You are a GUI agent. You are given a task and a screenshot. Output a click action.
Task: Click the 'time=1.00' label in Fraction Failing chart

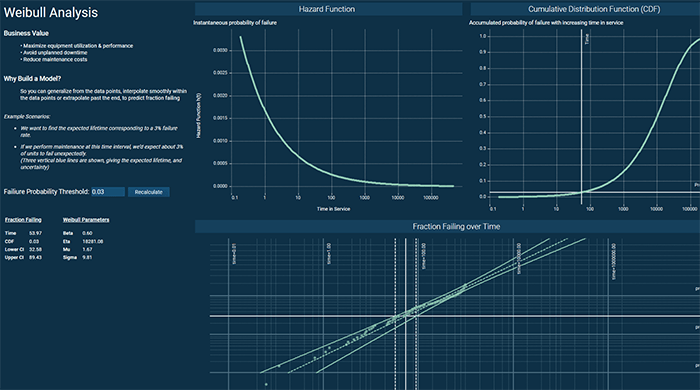point(329,253)
